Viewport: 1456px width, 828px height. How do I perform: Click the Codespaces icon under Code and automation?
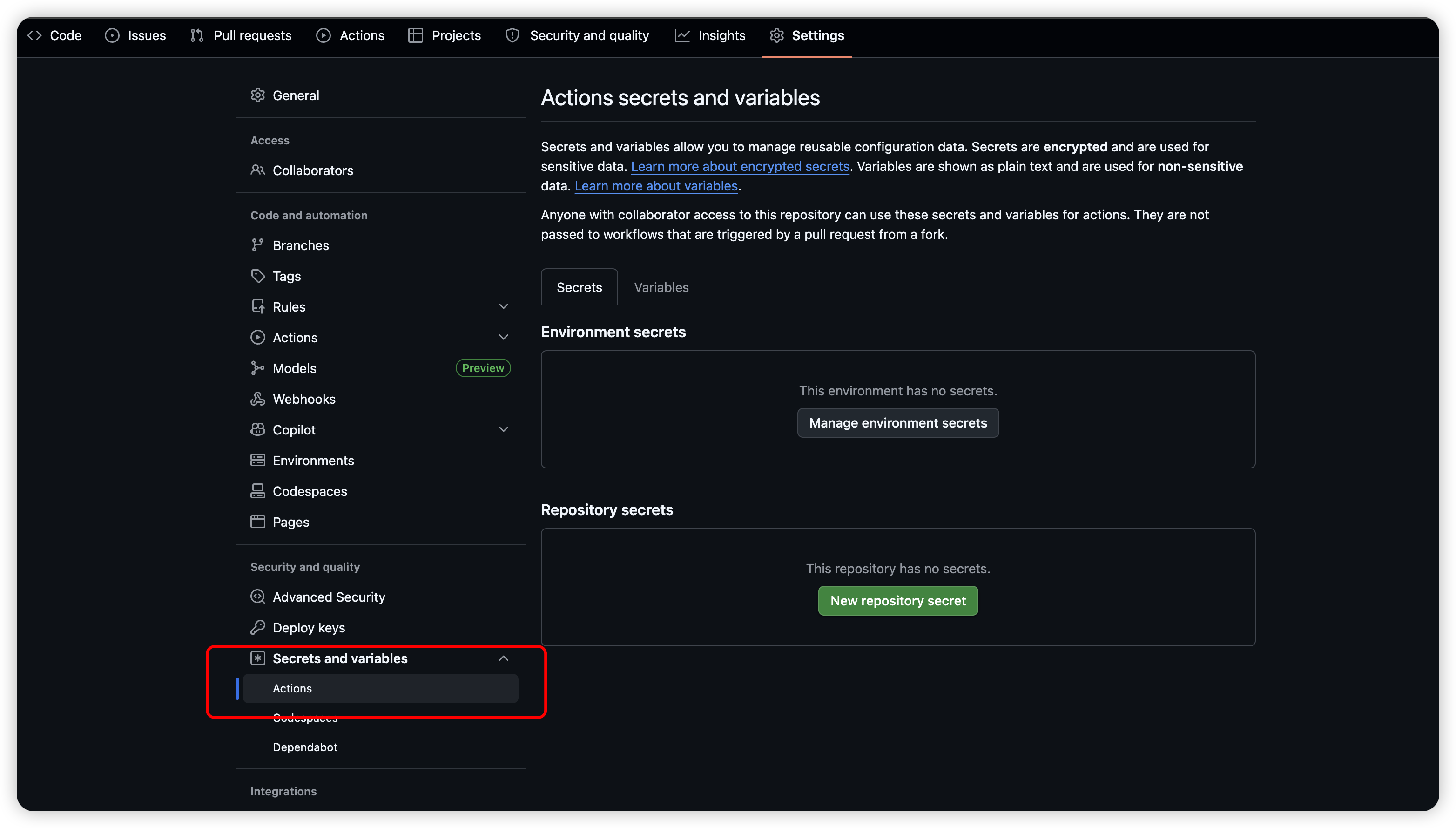coord(257,491)
